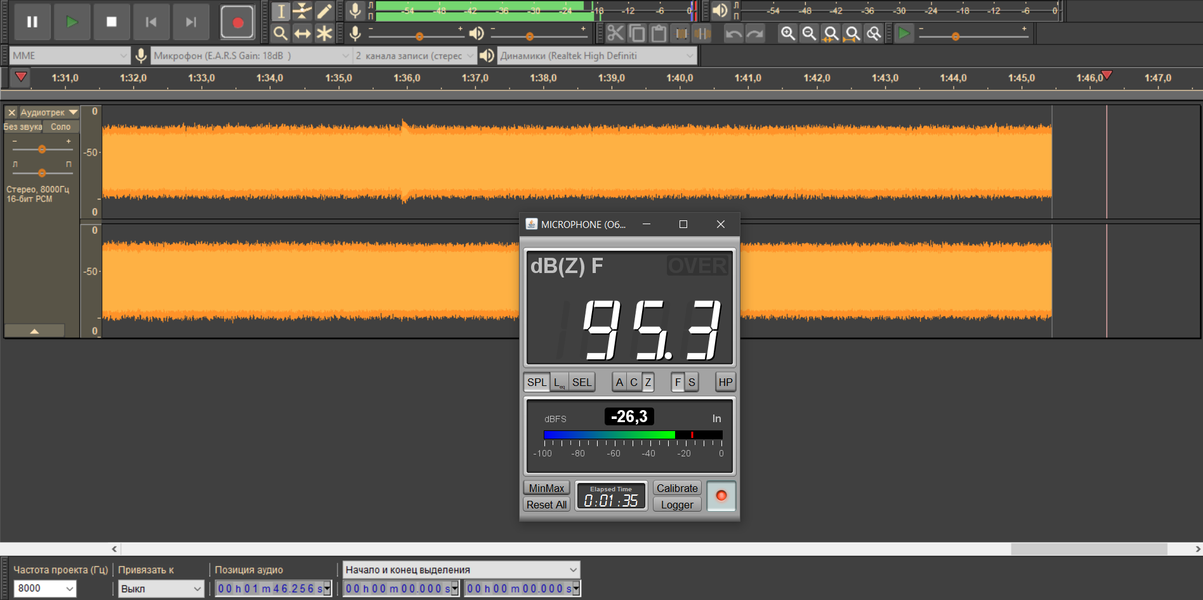Click the Undo arrow icon
Viewport: 1203px width, 600px height.
click(733, 33)
